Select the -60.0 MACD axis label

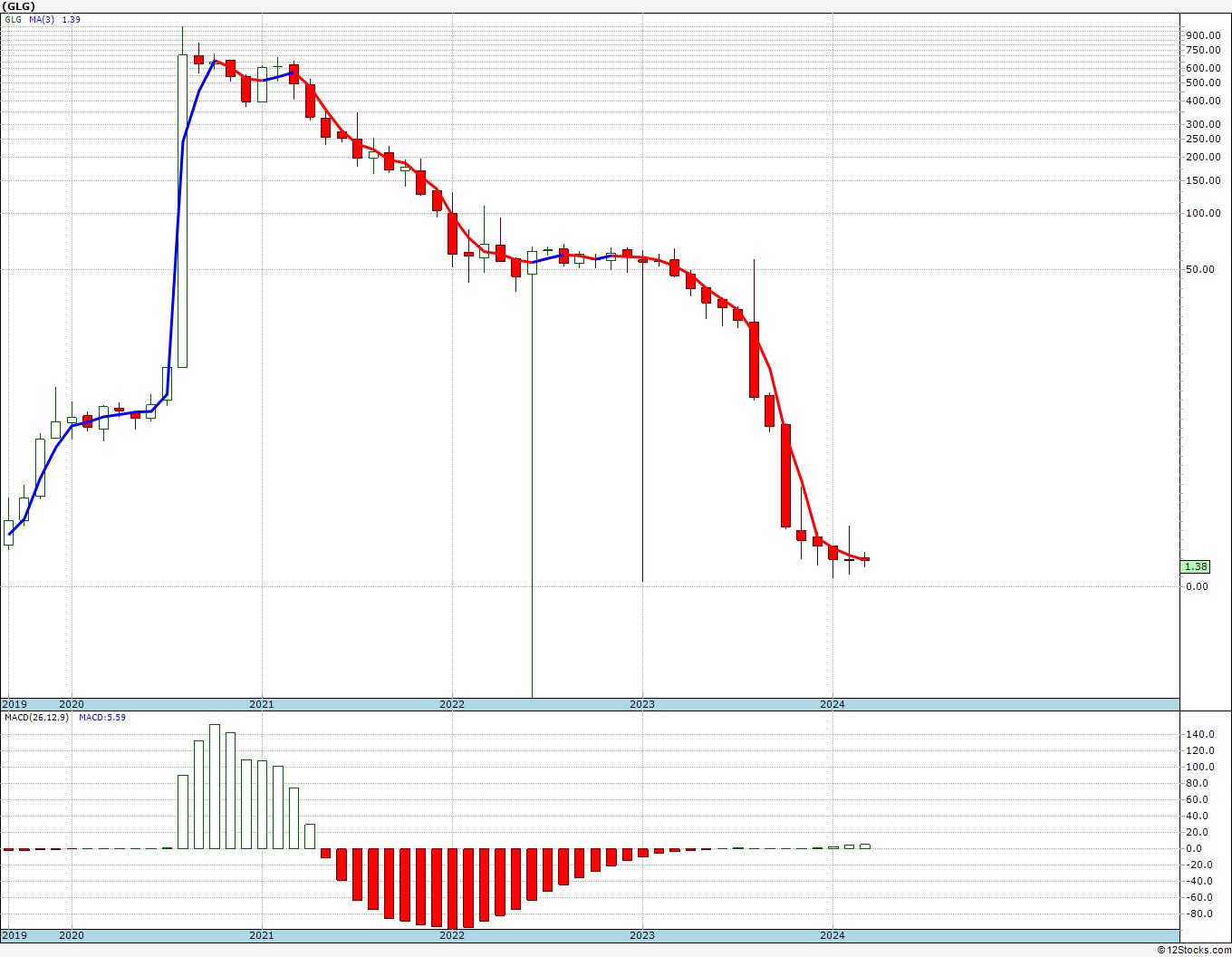coord(1201,897)
